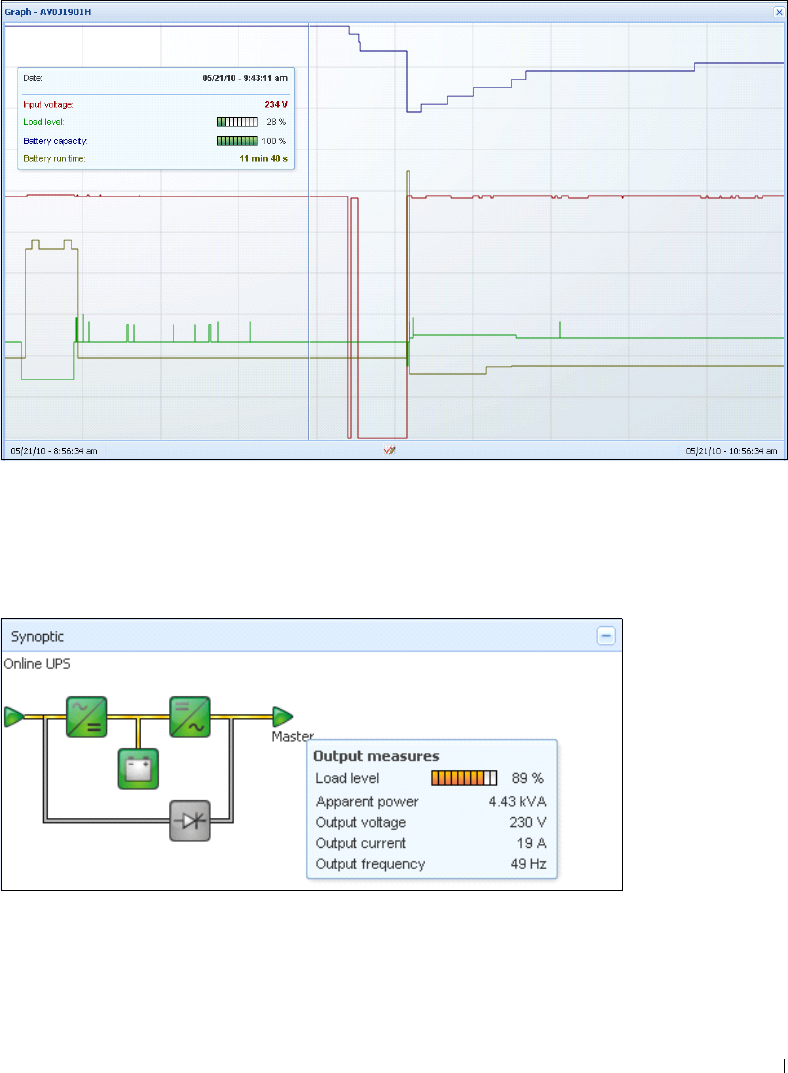Click the 'Output current' label
The width and height of the screenshot is (788, 1073).
[x=360, y=843]
